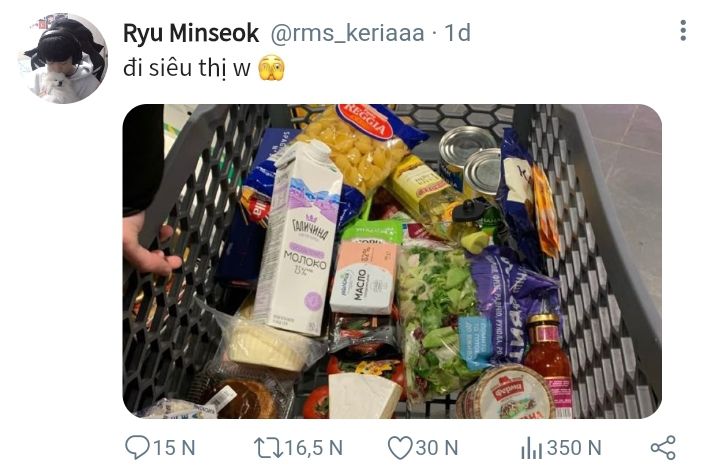
Task: Open Ryu Minseok's profile avatar
Action: click(x=62, y=58)
